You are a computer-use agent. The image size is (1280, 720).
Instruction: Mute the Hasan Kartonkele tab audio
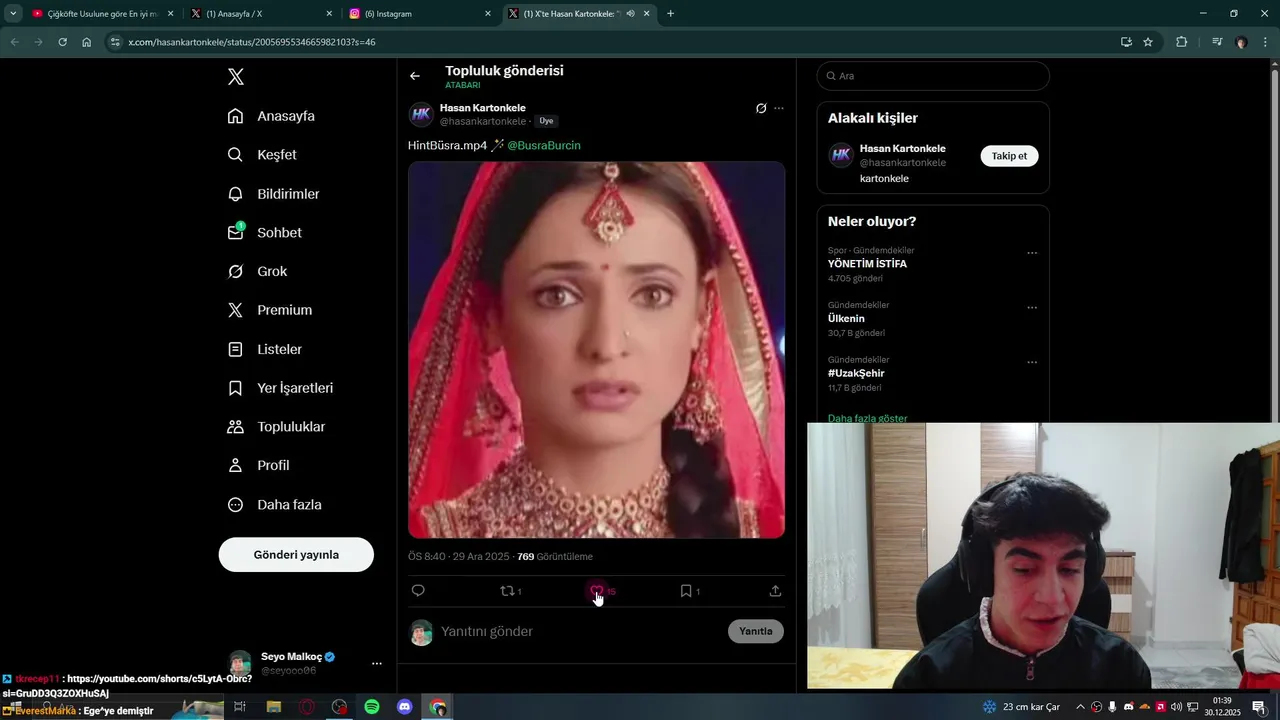pyautogui.click(x=631, y=14)
